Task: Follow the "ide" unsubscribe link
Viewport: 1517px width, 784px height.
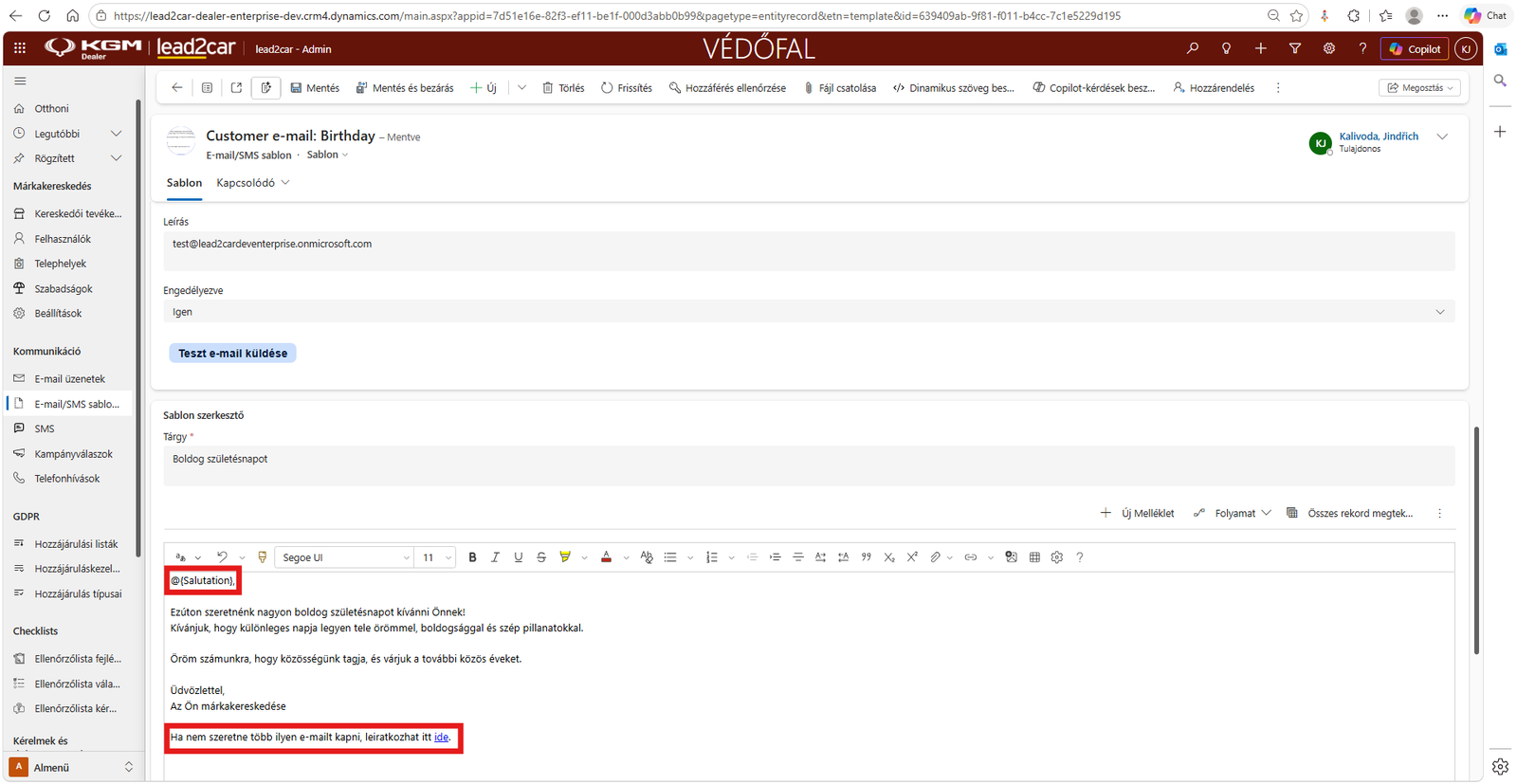Action: pos(441,737)
